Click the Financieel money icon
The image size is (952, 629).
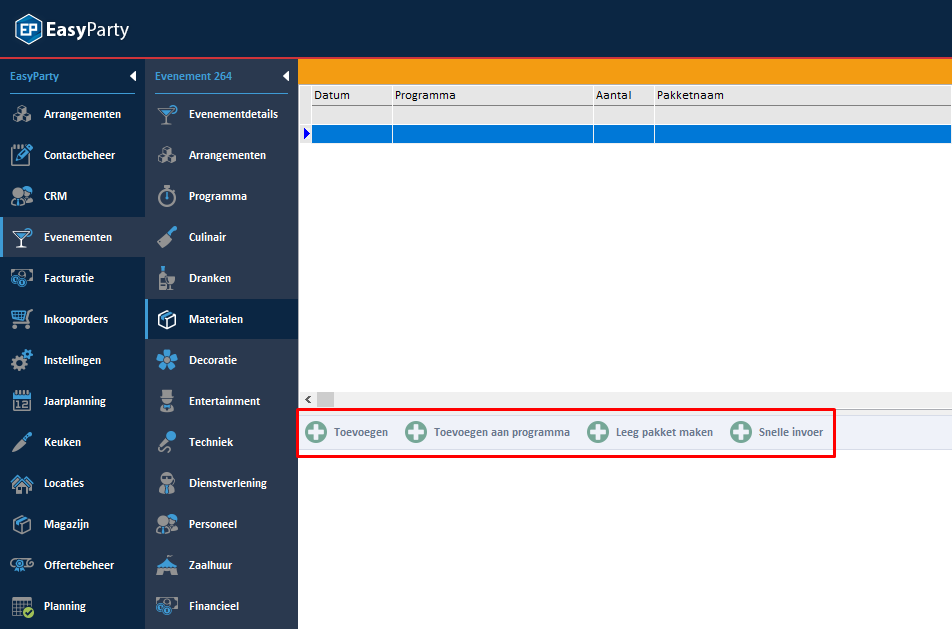[167, 606]
